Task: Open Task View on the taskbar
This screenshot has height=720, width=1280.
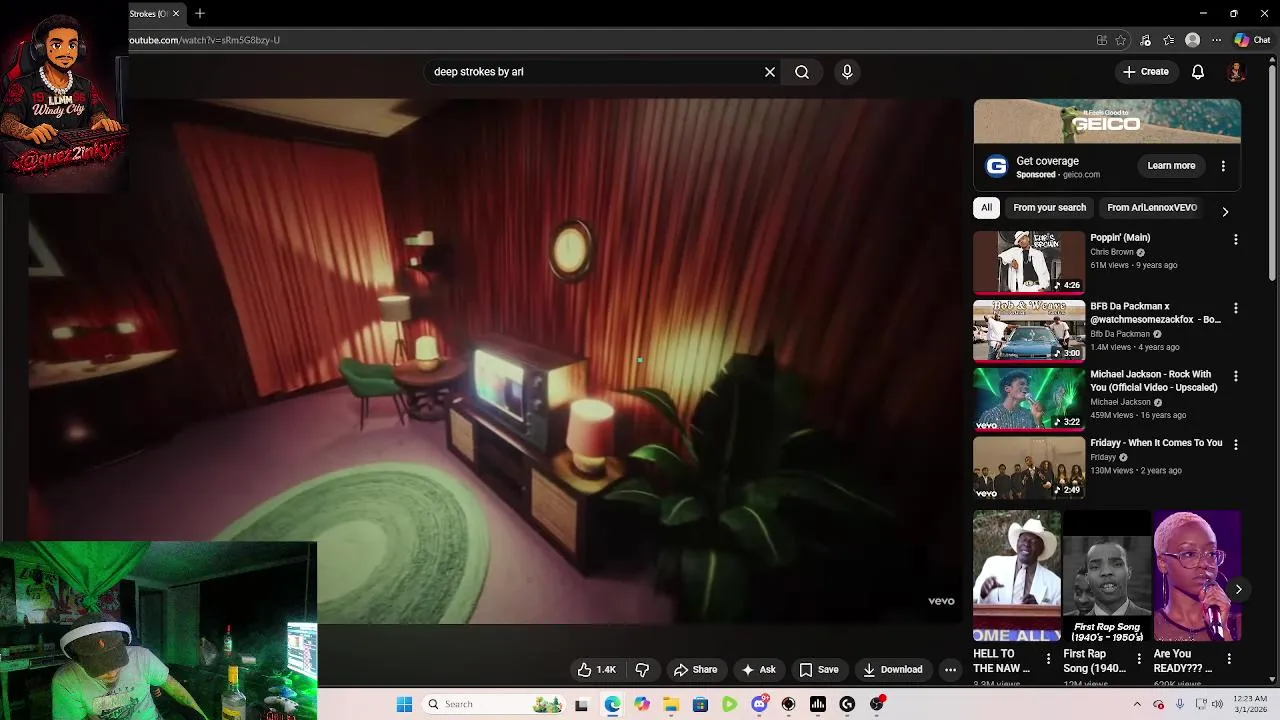Action: [x=581, y=704]
